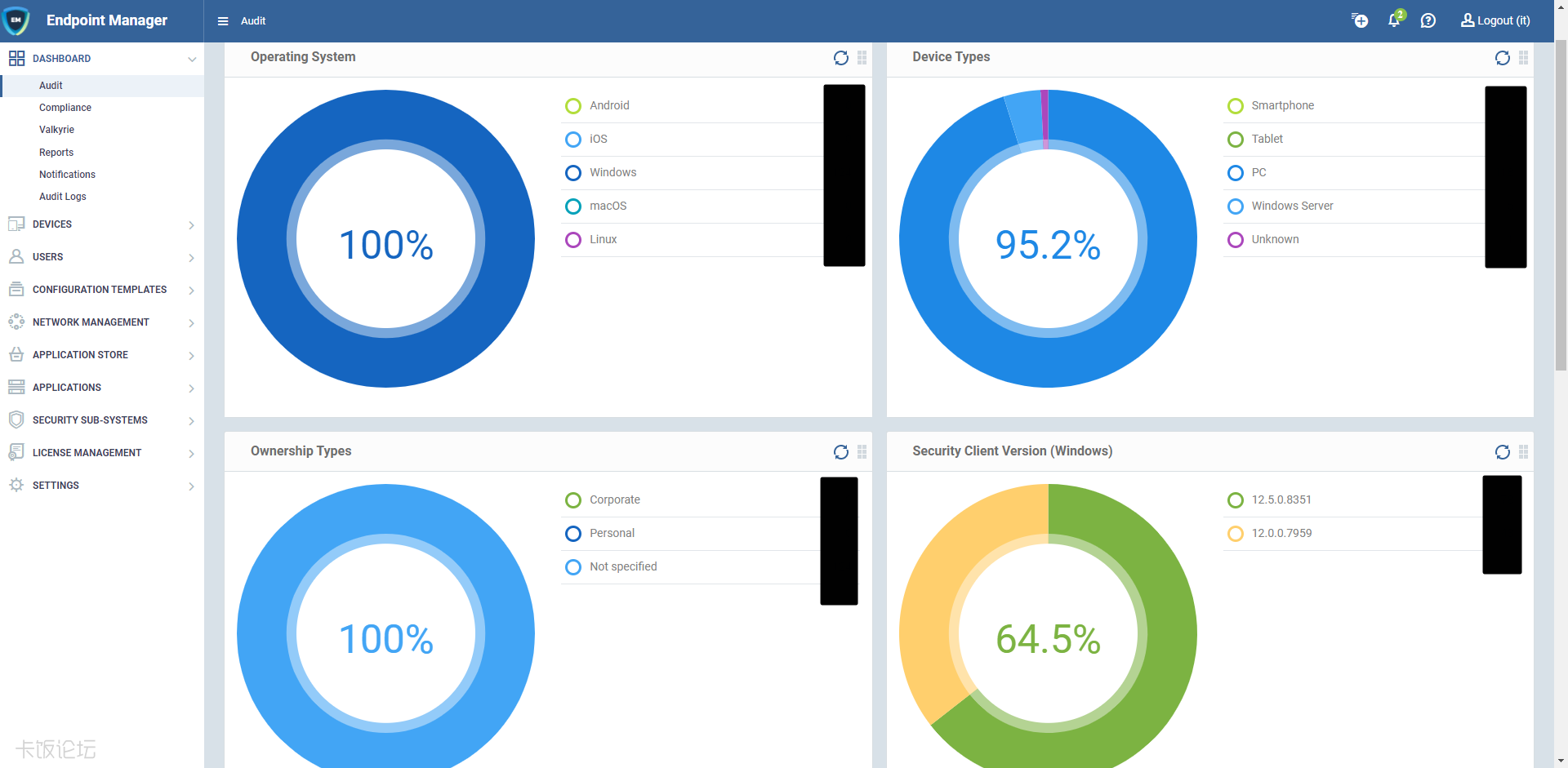Toggle macOS legend marker

[x=573, y=206]
